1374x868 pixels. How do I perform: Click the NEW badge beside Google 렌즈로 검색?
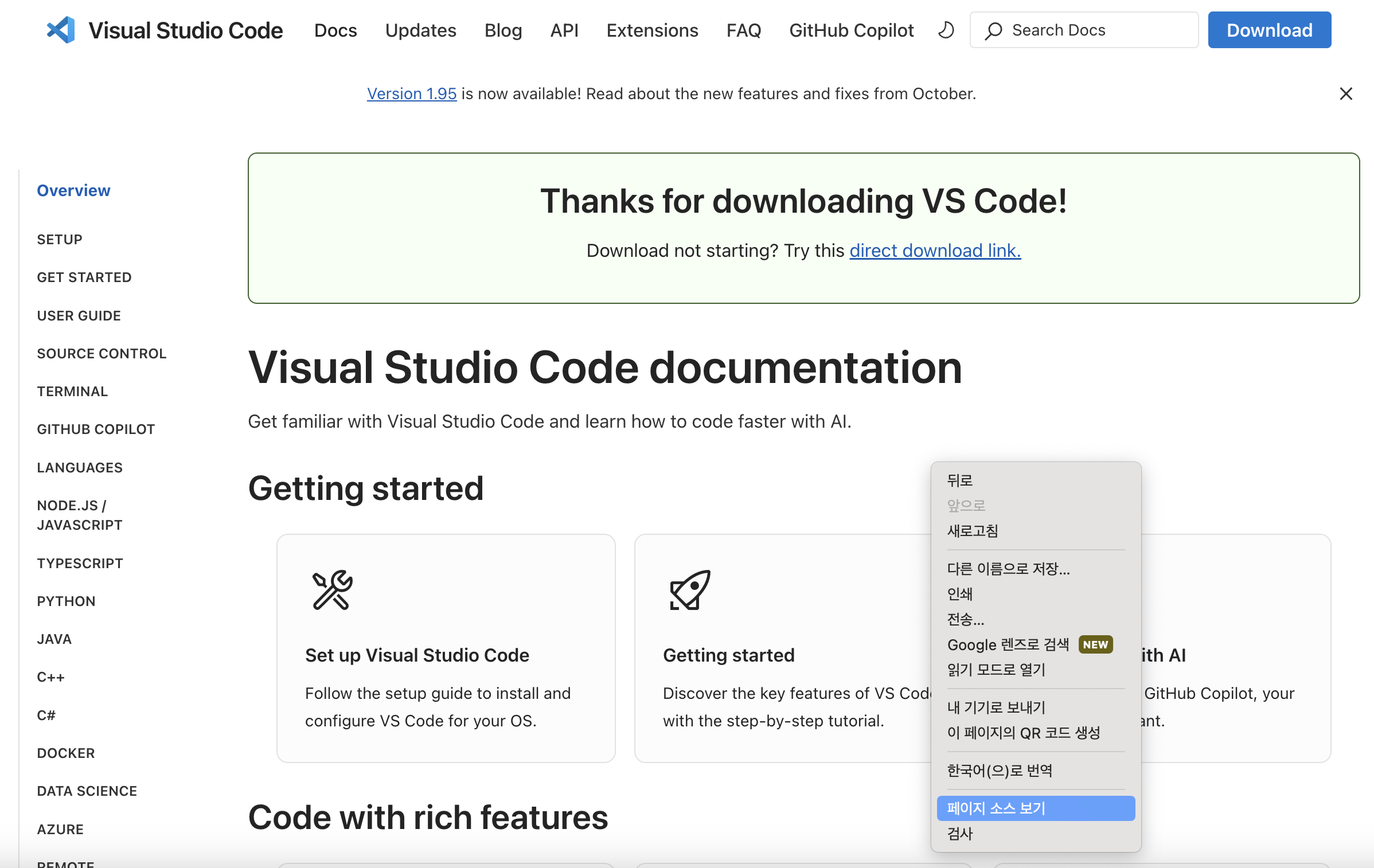(1095, 644)
